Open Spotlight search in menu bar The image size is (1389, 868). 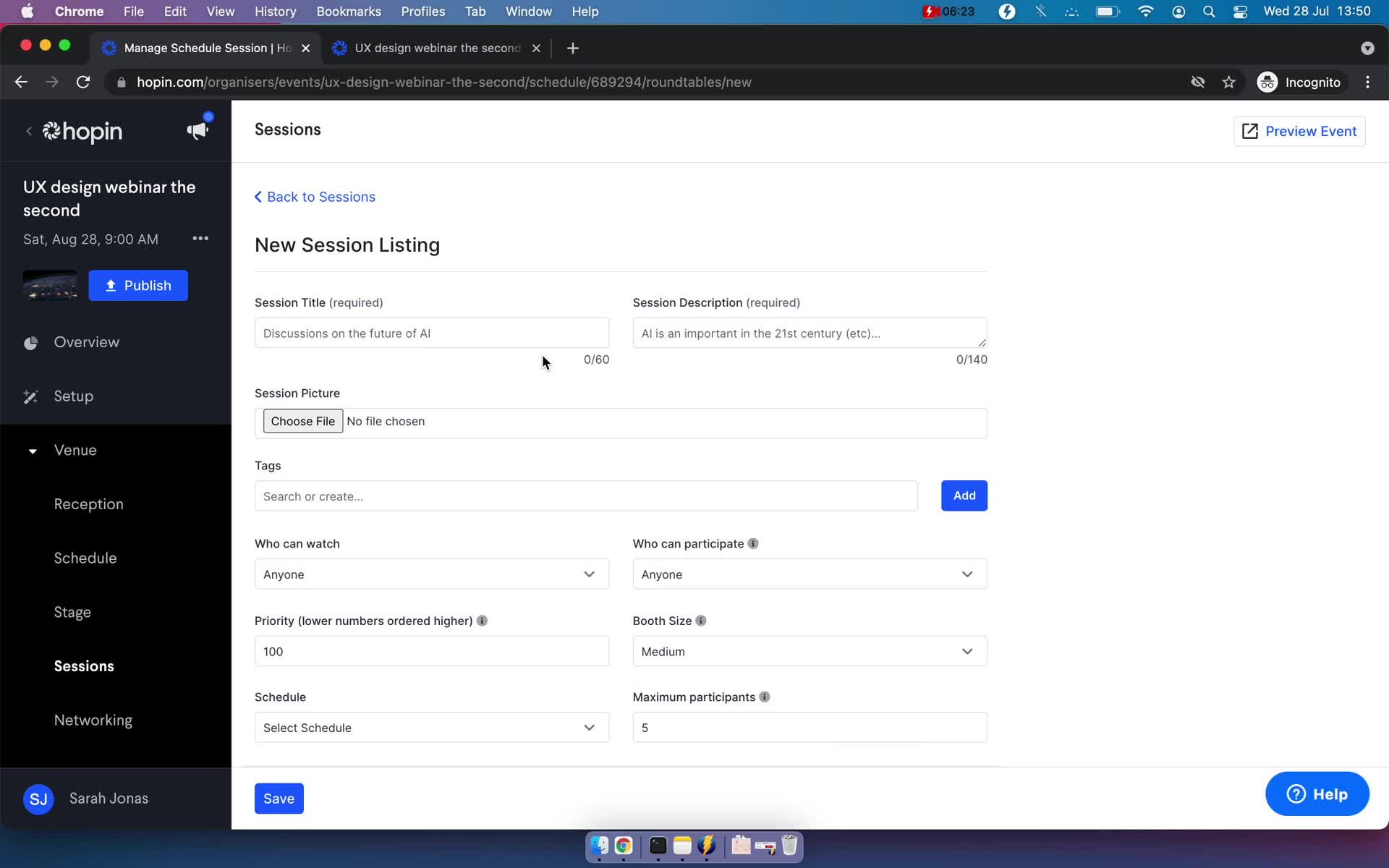(x=1209, y=12)
